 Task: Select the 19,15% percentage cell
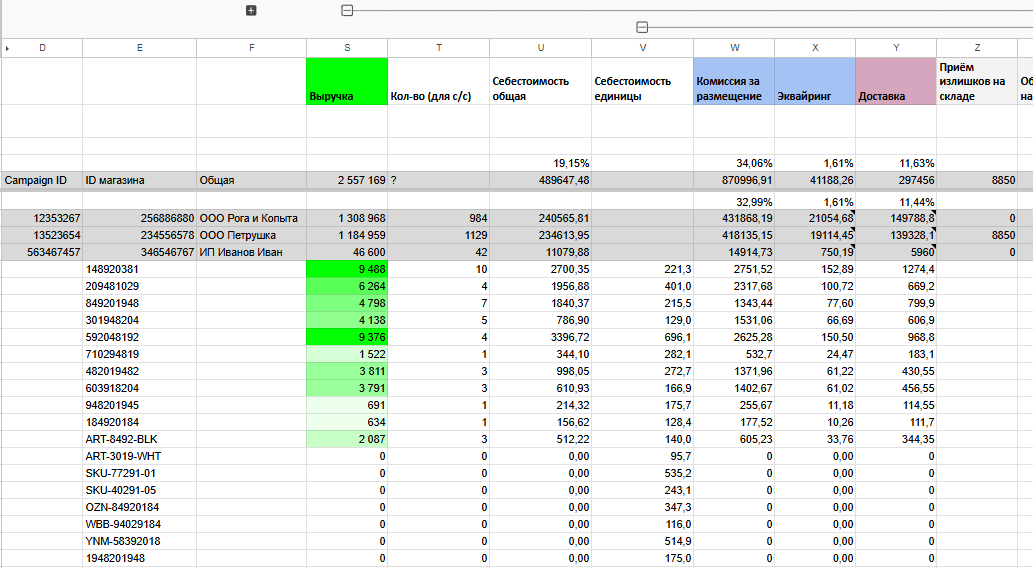(541, 163)
